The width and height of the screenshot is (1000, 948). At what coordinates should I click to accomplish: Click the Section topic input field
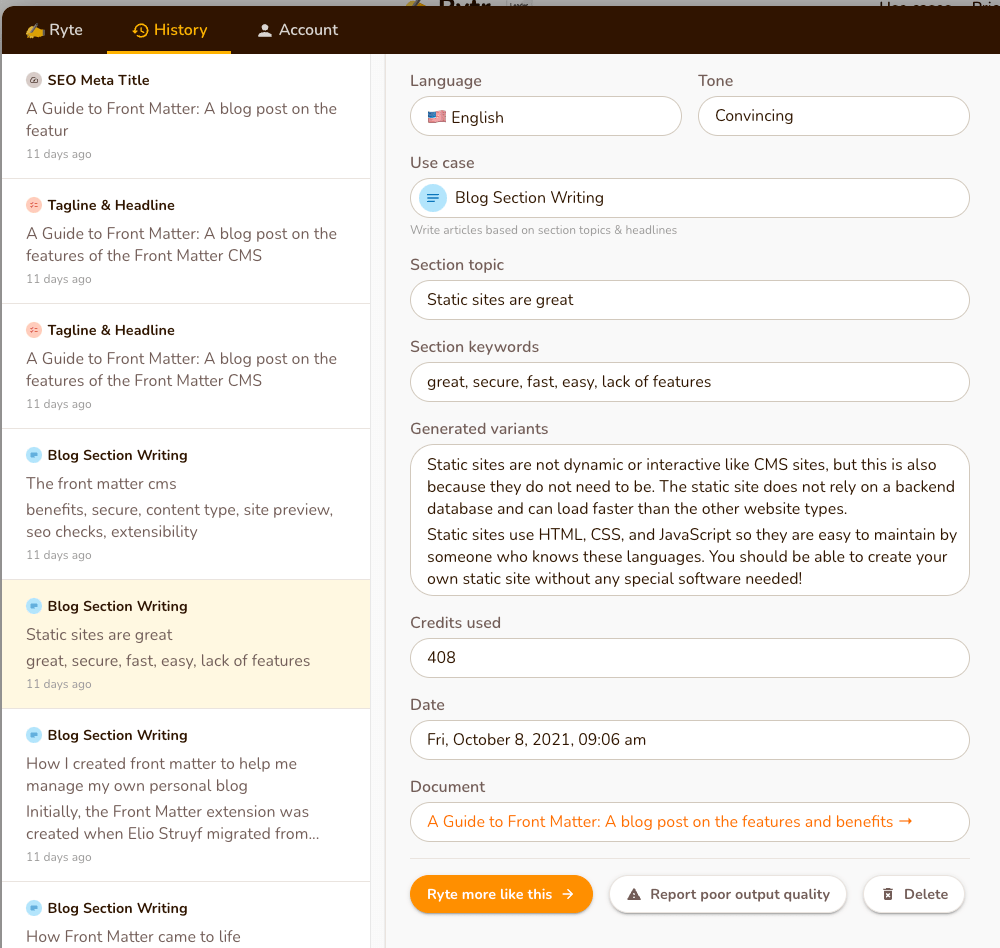click(x=689, y=300)
